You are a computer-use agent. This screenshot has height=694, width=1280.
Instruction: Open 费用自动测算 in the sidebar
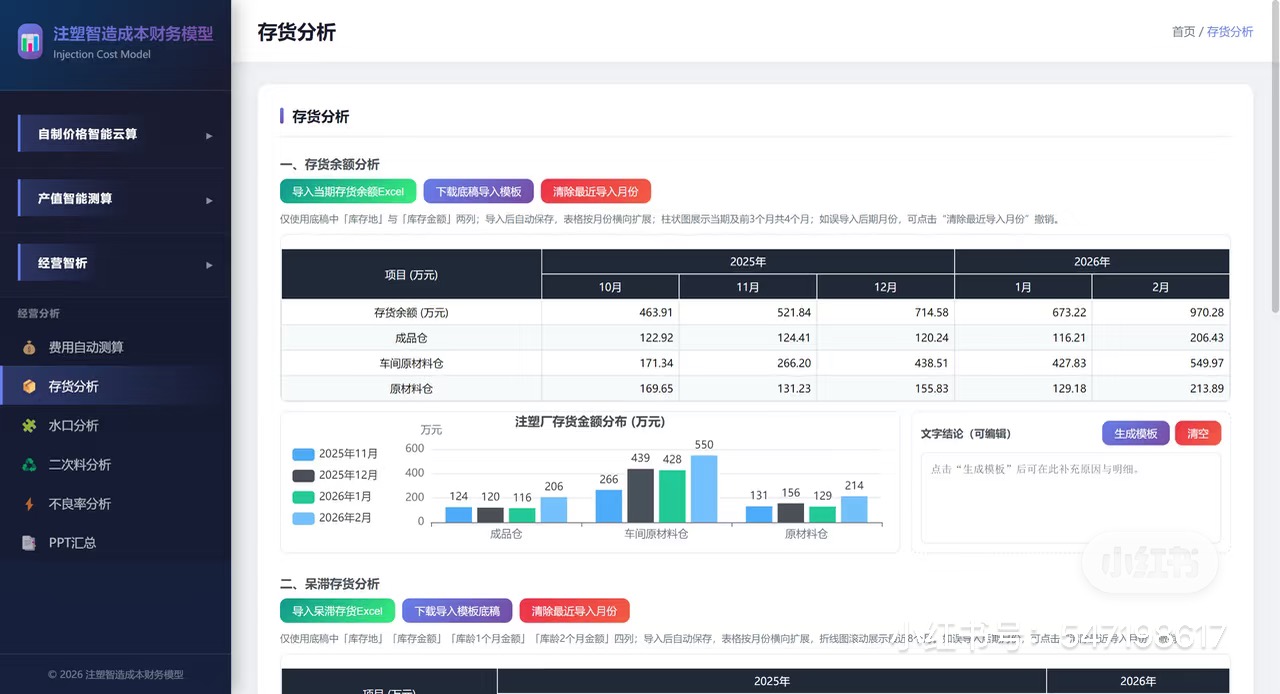(115, 347)
